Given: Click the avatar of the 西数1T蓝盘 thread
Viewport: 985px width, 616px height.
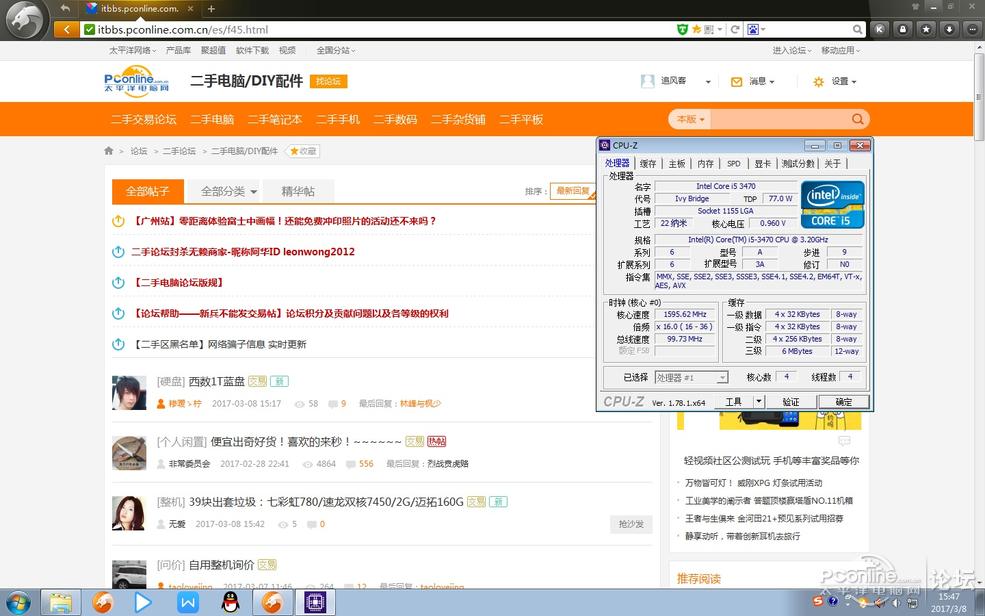Looking at the screenshot, I should tap(129, 392).
